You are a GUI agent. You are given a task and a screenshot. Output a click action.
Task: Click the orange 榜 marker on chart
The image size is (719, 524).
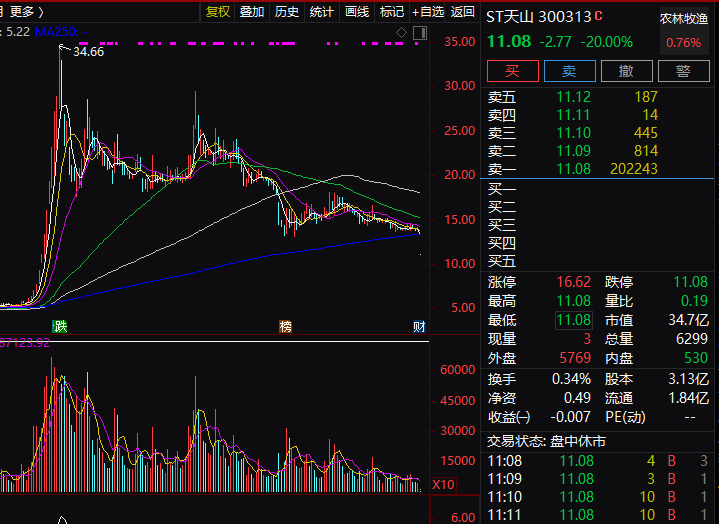(x=285, y=326)
